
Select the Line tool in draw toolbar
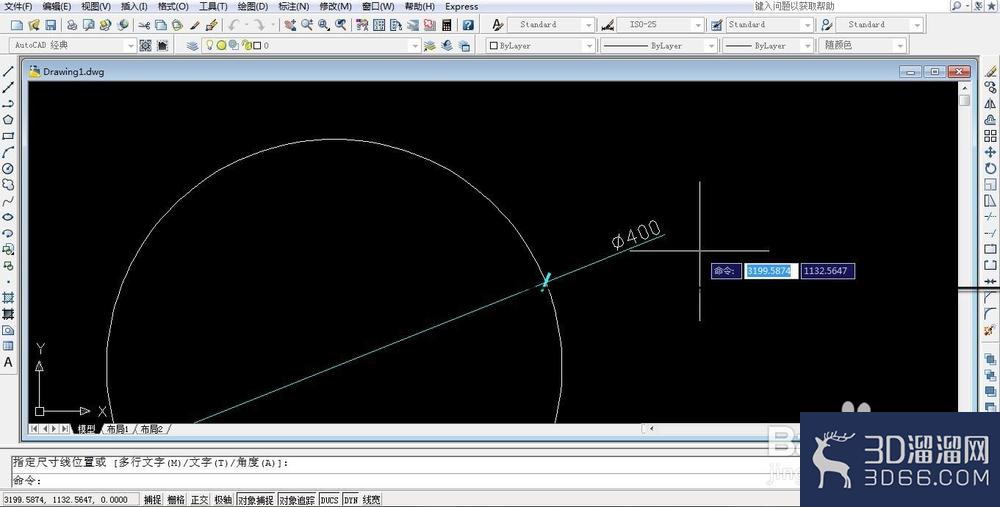pyautogui.click(x=8, y=71)
